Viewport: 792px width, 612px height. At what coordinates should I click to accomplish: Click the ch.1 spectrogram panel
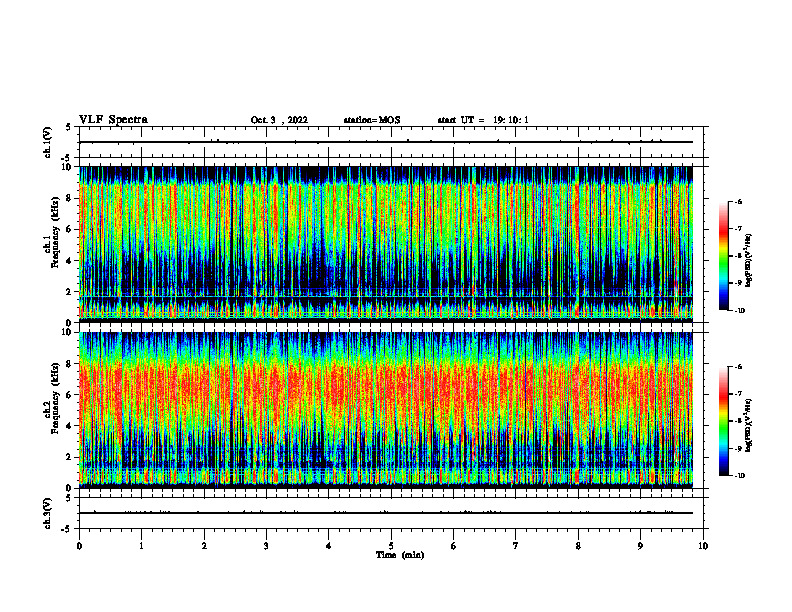[x=386, y=244]
